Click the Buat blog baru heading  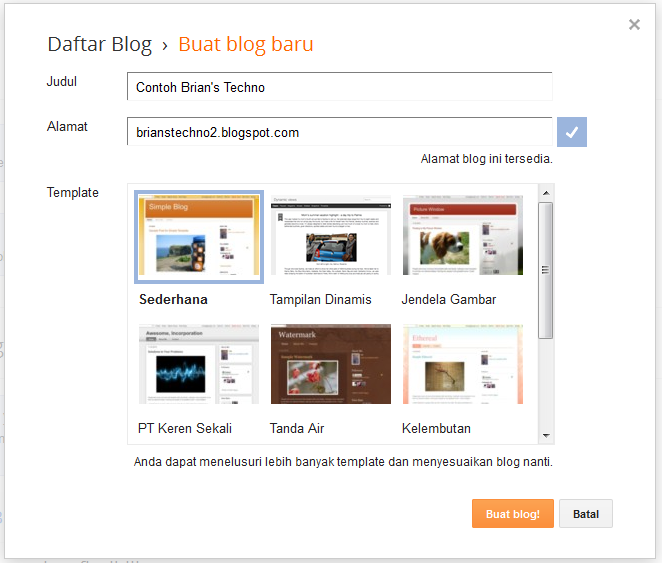(246, 44)
